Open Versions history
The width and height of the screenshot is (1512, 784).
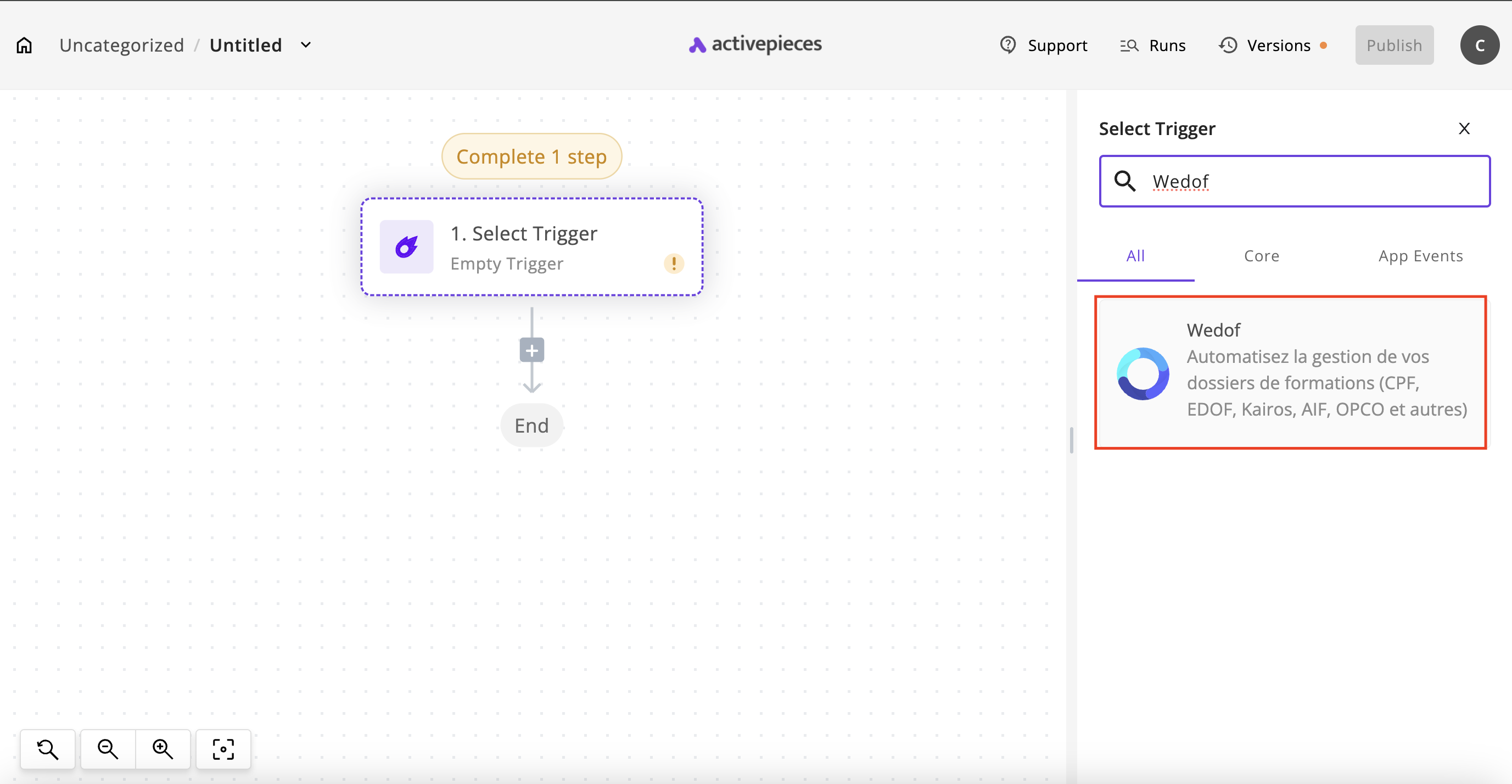[x=1265, y=45]
